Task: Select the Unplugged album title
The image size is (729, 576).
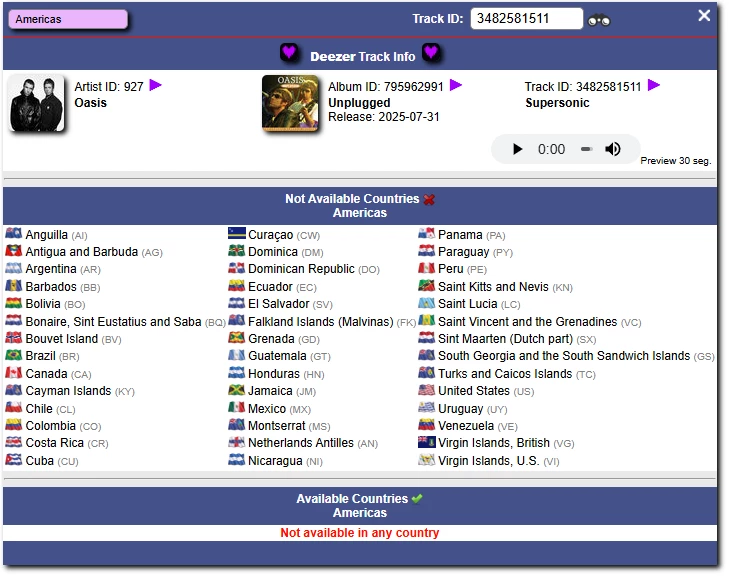Action: (359, 103)
